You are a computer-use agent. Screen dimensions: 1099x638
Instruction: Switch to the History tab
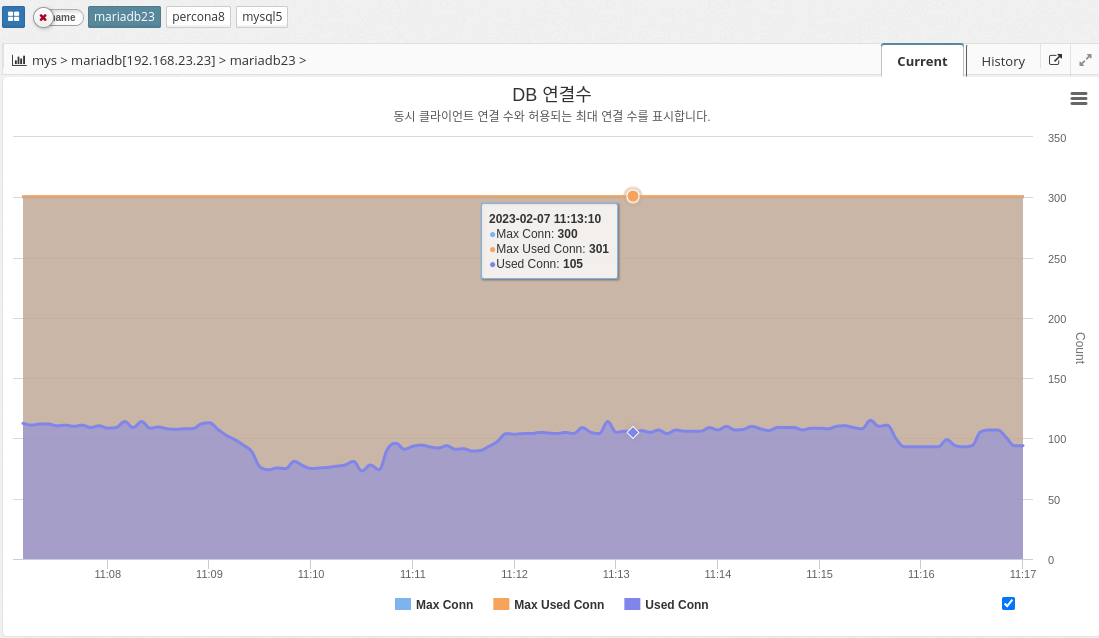[1002, 61]
